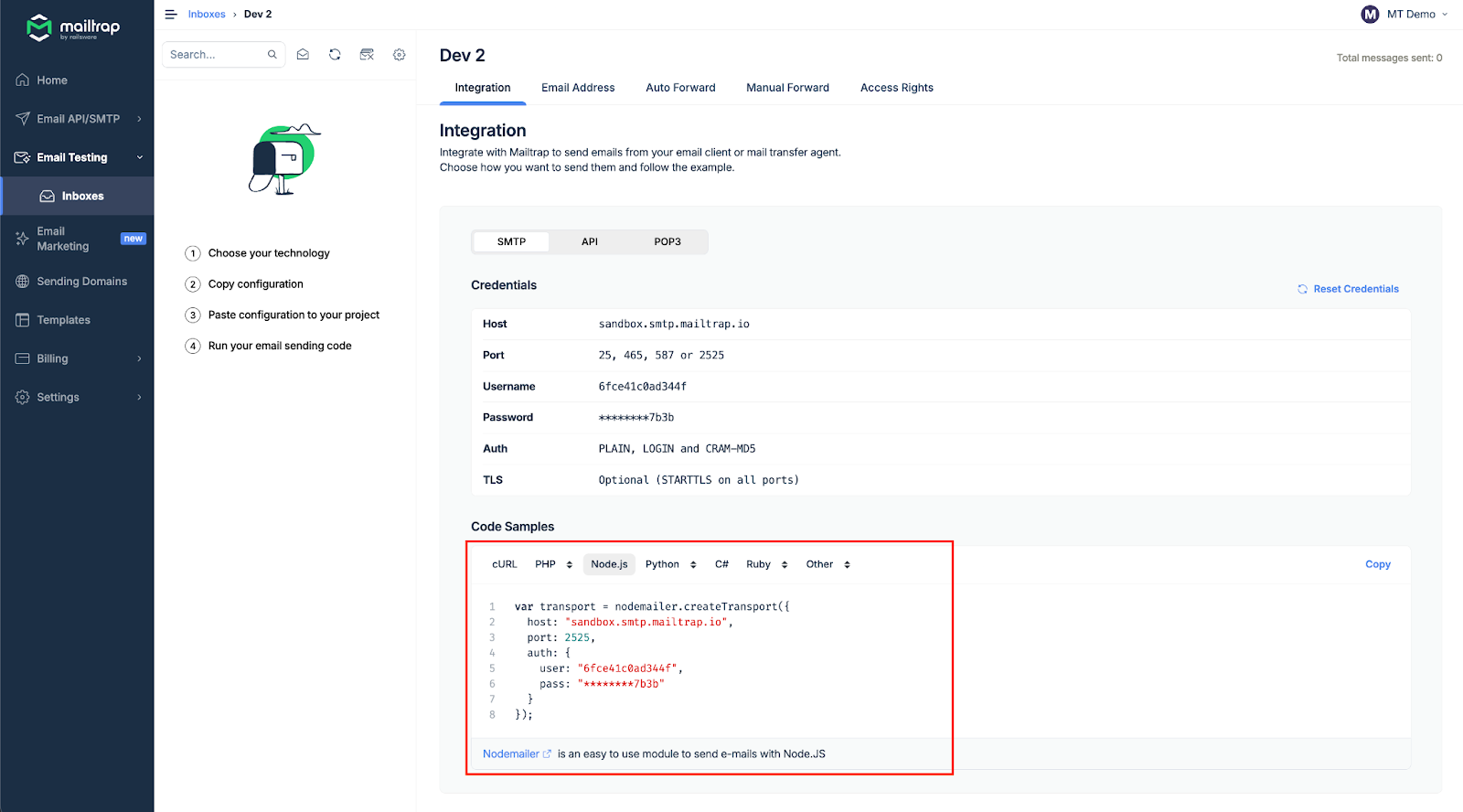The image size is (1463, 812).
Task: Click the host value sandbox.smtp.mailtrap.io in Credentials
Action: [674, 324]
